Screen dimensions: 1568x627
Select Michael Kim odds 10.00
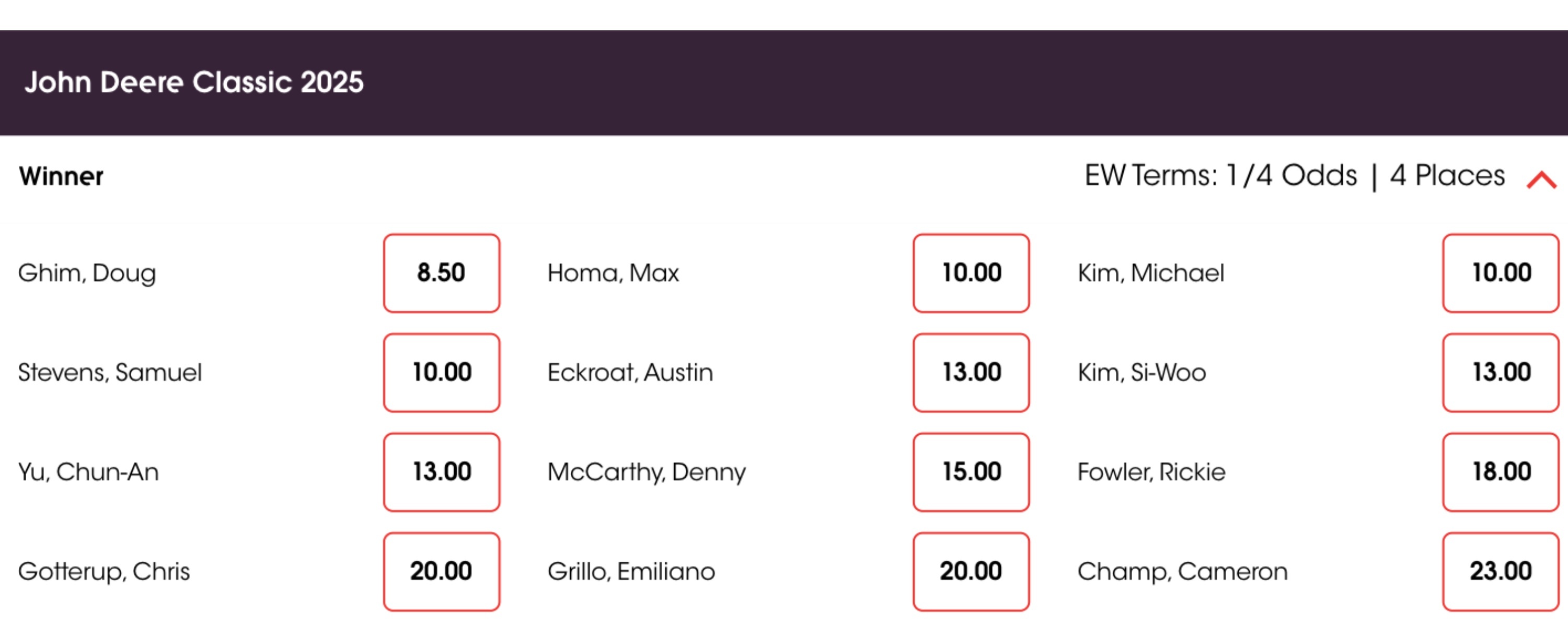pyautogui.click(x=1501, y=273)
